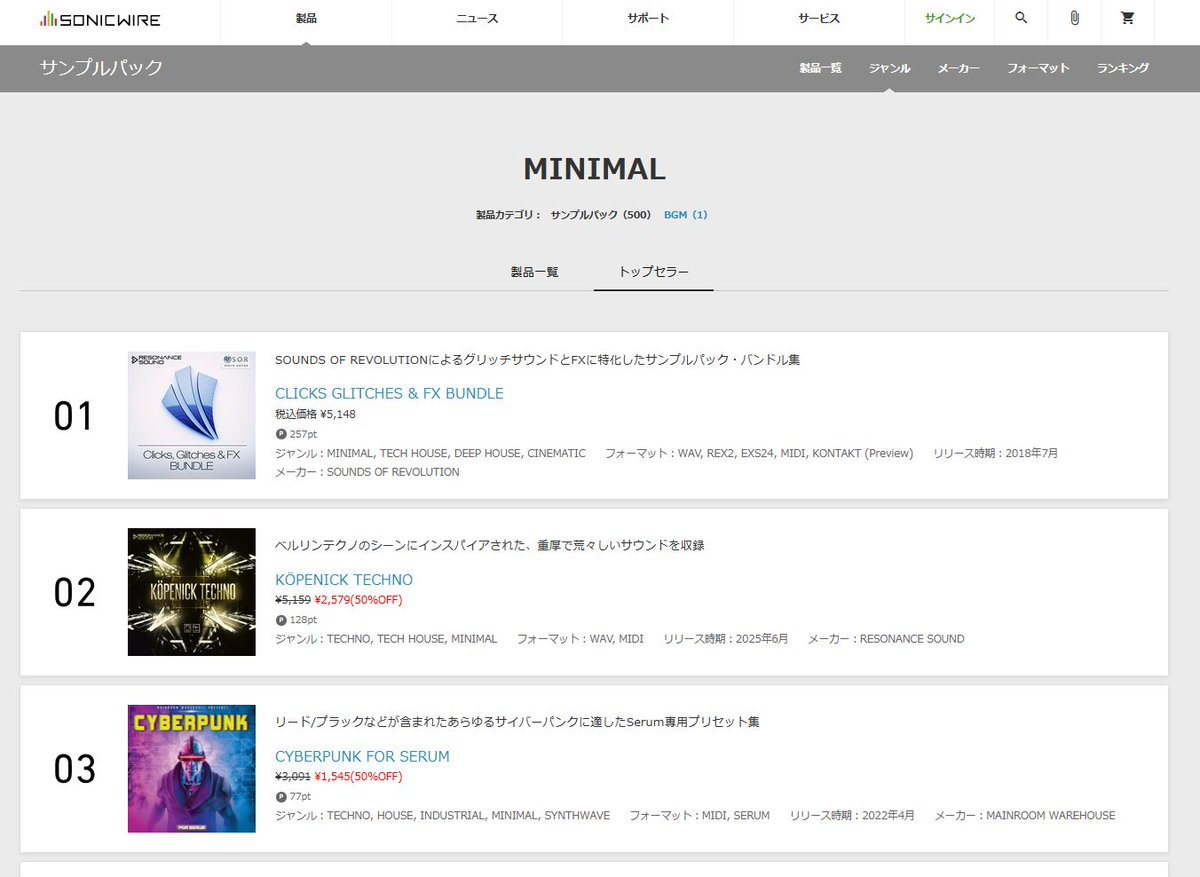This screenshot has width=1200, height=877.
Task: Click the struck-through ¥3,091 price
Action: pos(293,776)
